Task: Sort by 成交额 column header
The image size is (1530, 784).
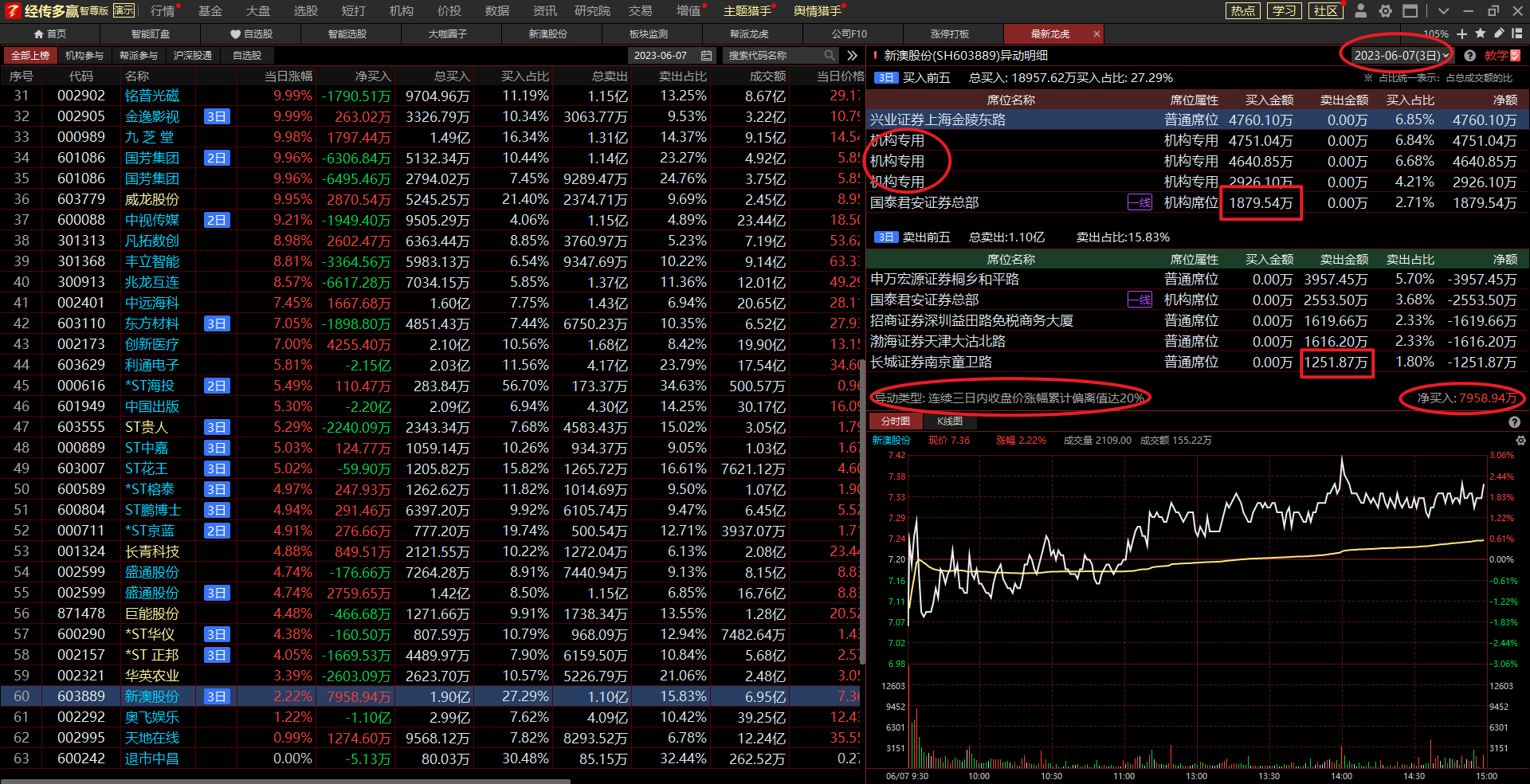Action: tap(767, 76)
